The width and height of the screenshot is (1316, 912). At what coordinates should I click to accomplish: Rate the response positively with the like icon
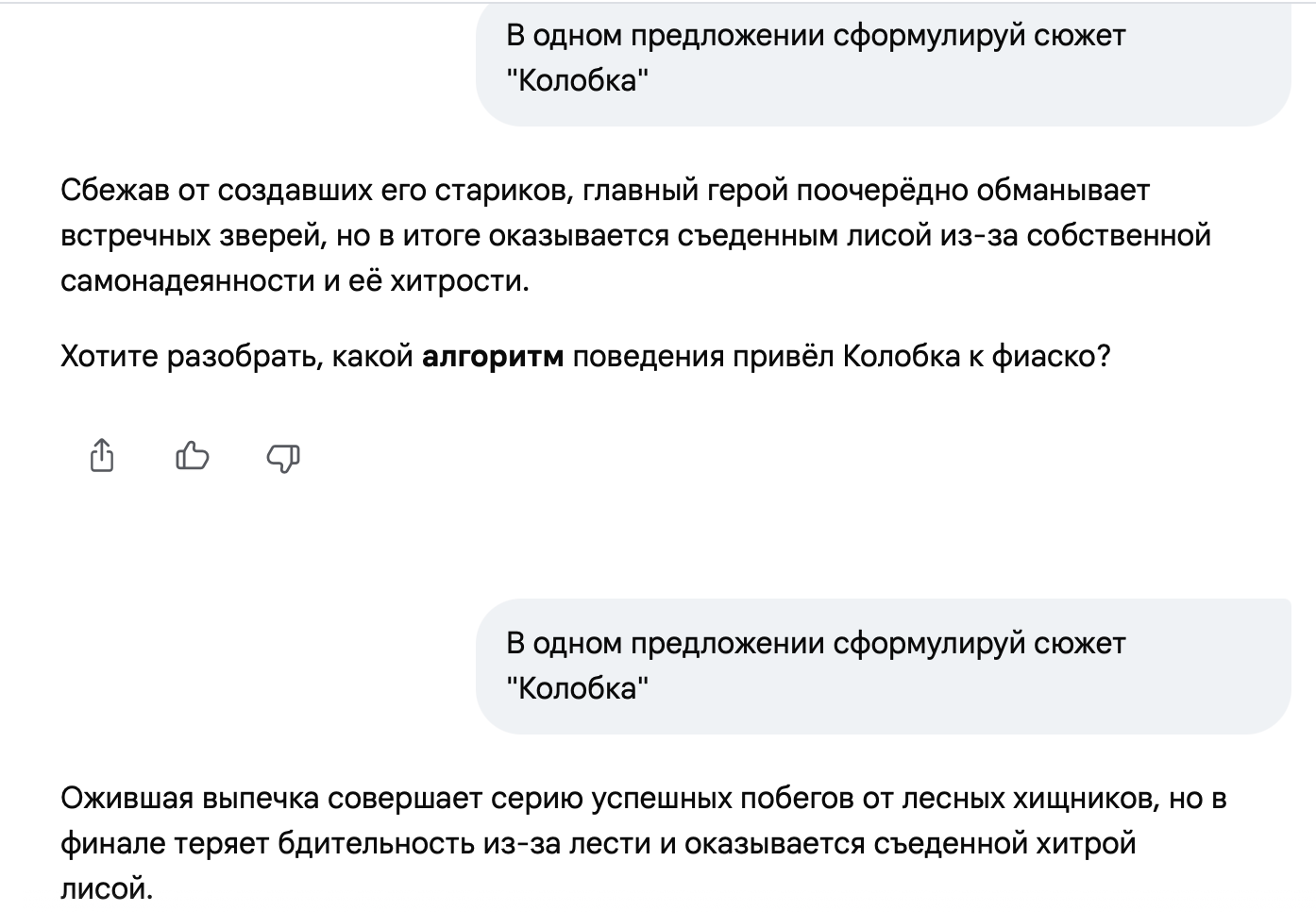click(192, 457)
